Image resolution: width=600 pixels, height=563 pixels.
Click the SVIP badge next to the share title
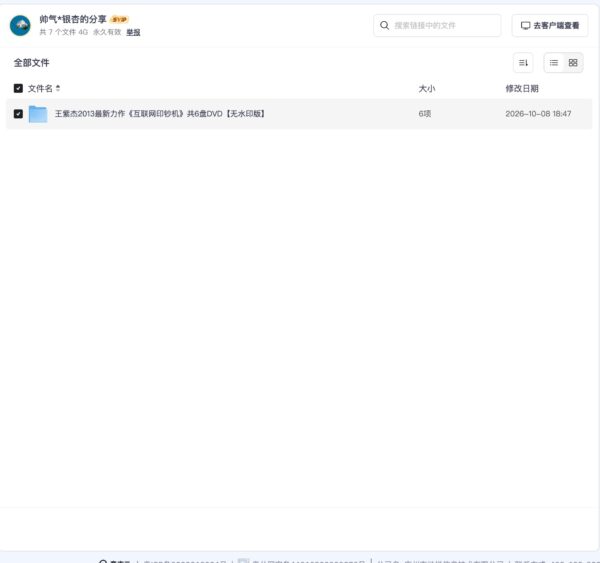[119, 19]
